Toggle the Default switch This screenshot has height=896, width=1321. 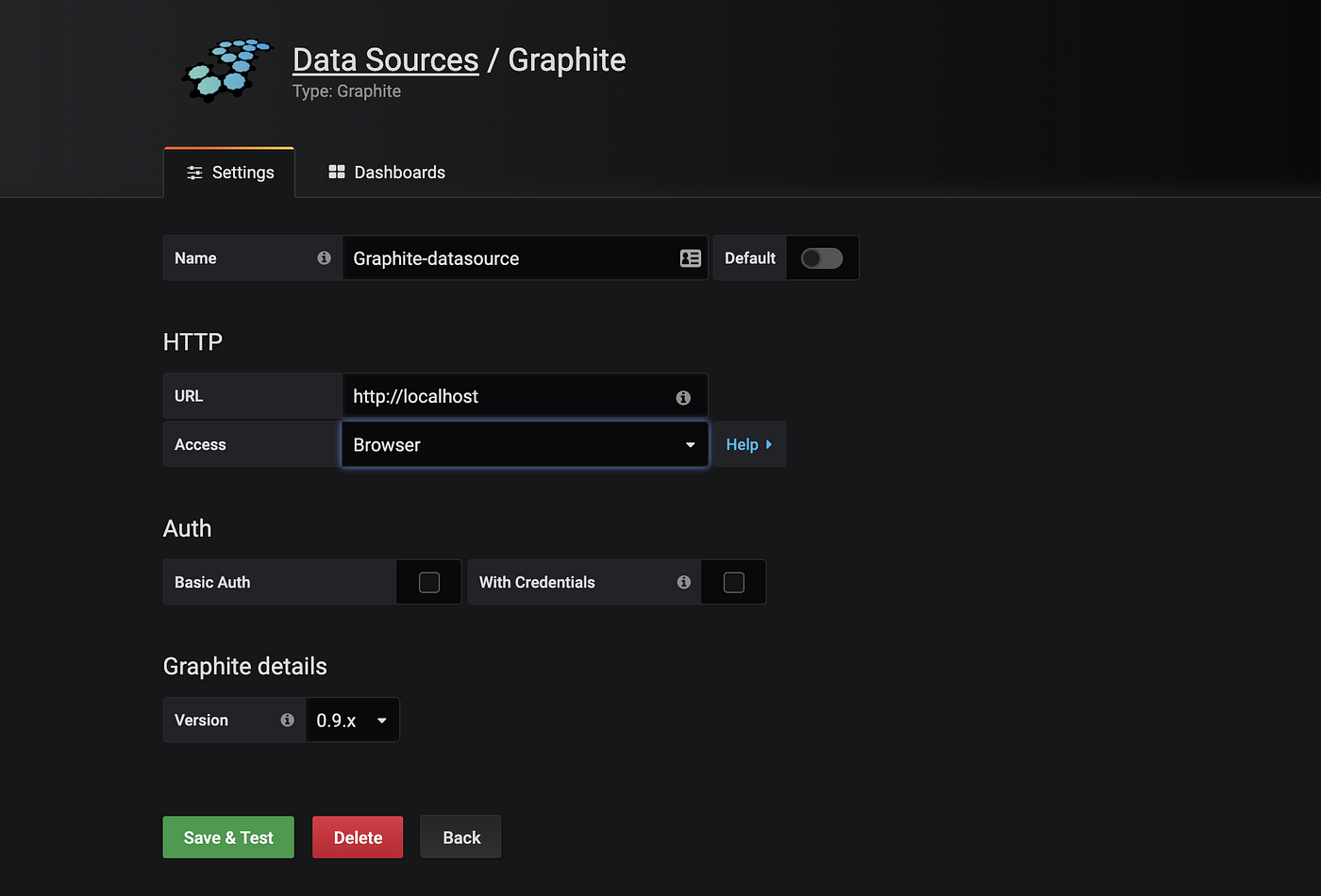pos(822,258)
